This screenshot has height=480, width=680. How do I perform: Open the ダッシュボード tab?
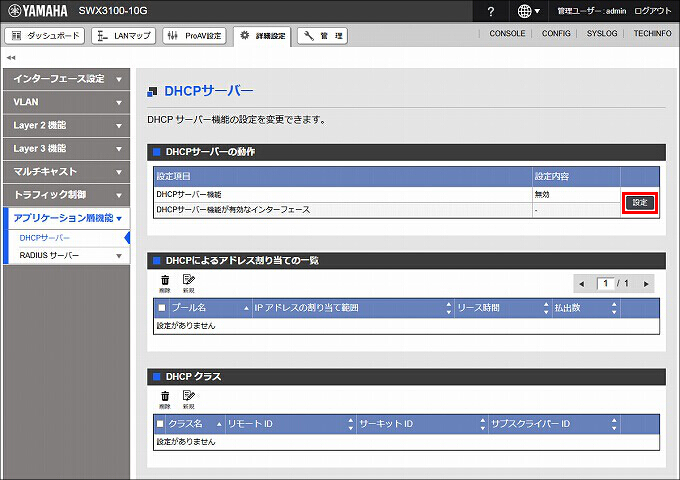click(45, 36)
